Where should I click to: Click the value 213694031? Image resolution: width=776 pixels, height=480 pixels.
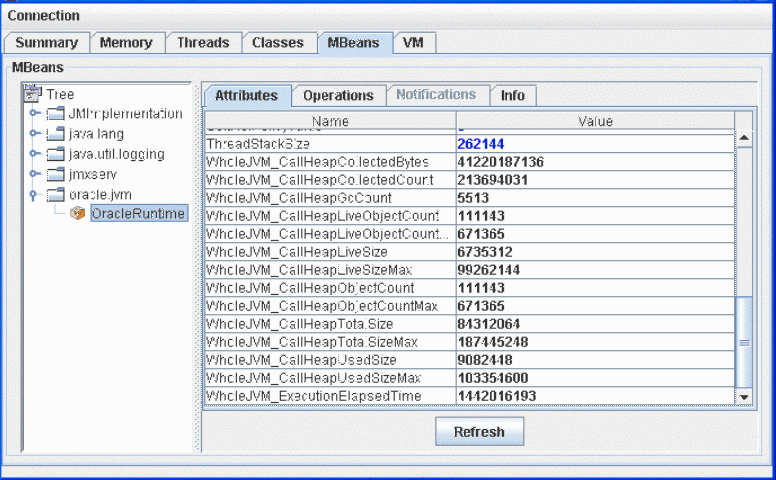click(492, 180)
